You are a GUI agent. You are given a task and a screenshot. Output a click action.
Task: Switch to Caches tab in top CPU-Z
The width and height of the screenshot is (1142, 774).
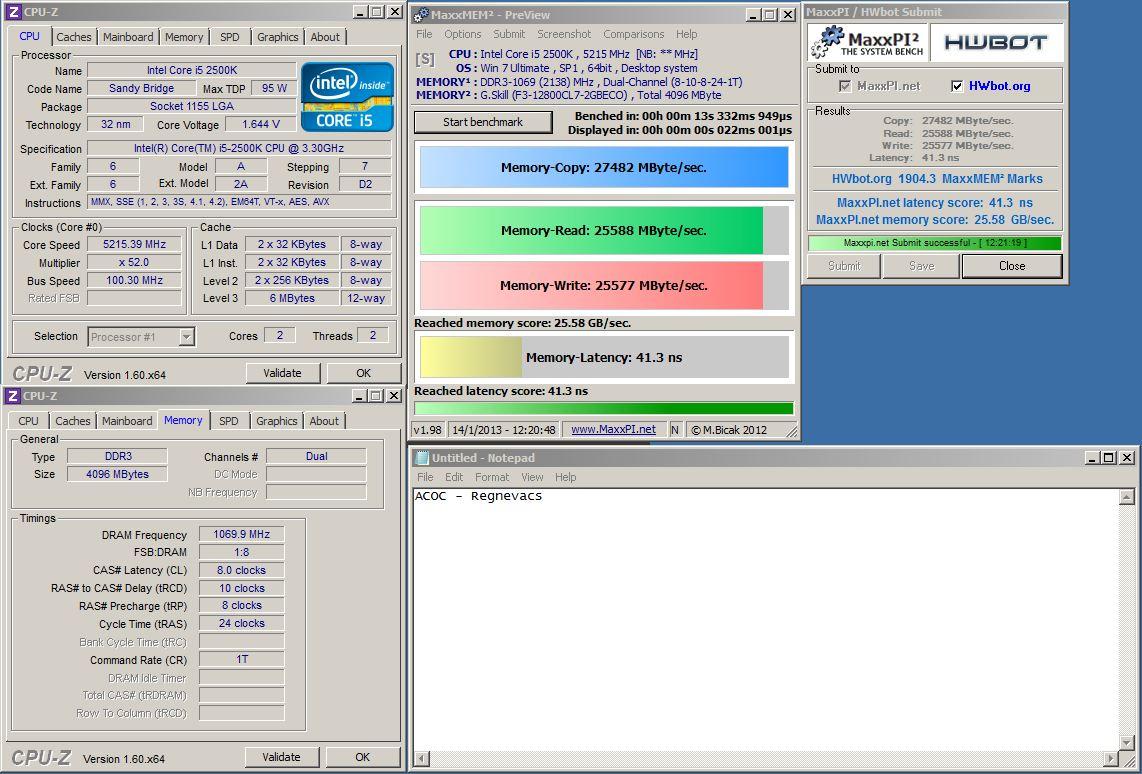pyautogui.click(x=74, y=37)
